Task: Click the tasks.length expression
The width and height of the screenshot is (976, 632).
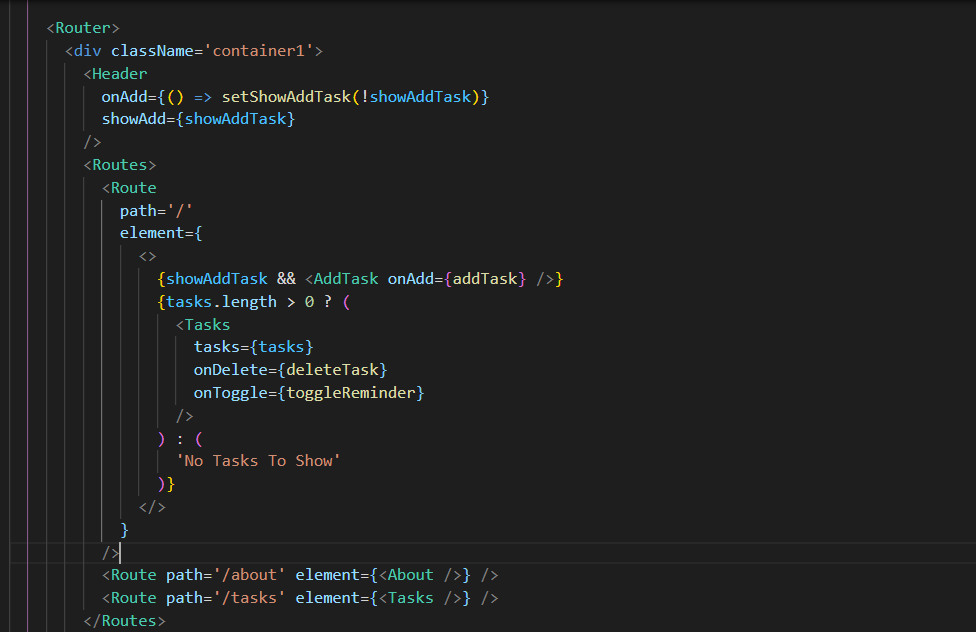Action: (221, 302)
